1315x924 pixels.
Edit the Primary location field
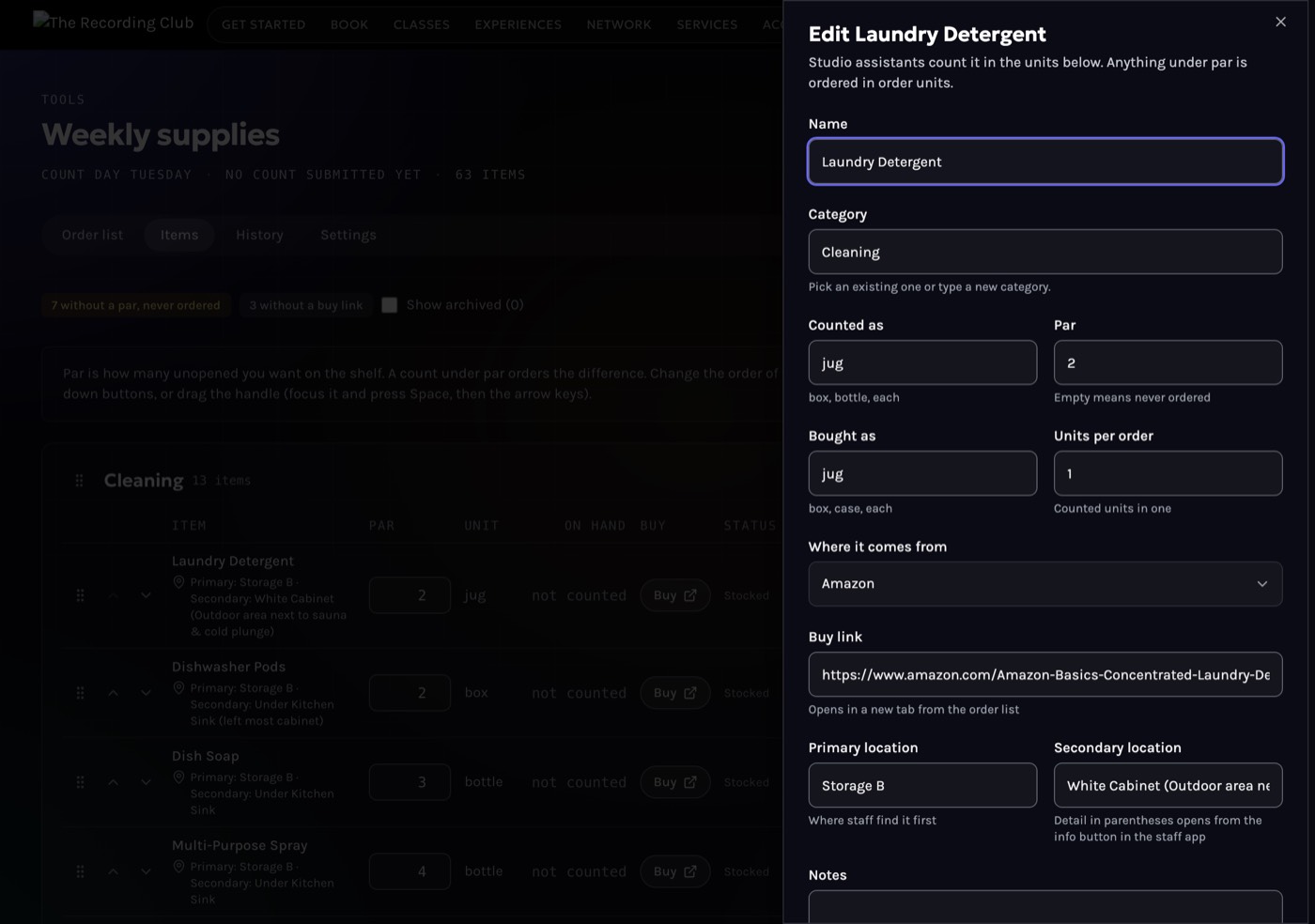[922, 785]
